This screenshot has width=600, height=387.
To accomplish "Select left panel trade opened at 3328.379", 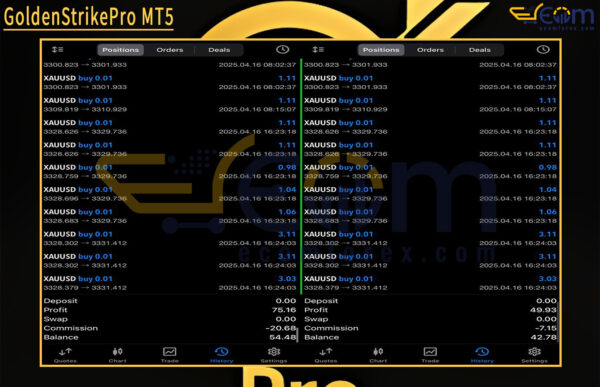I will click(170, 283).
